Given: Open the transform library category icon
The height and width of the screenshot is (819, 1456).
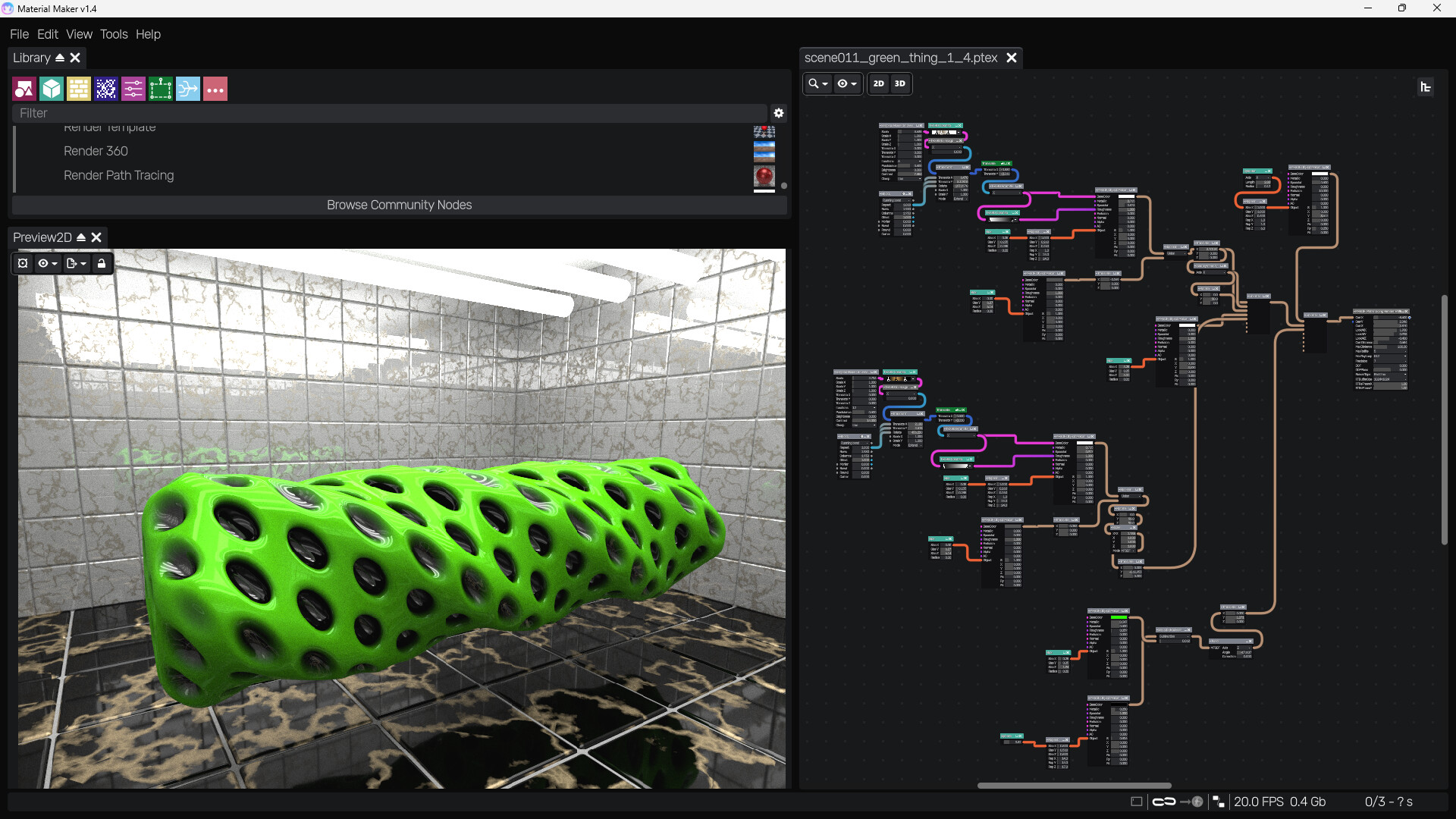Looking at the screenshot, I should 160,89.
